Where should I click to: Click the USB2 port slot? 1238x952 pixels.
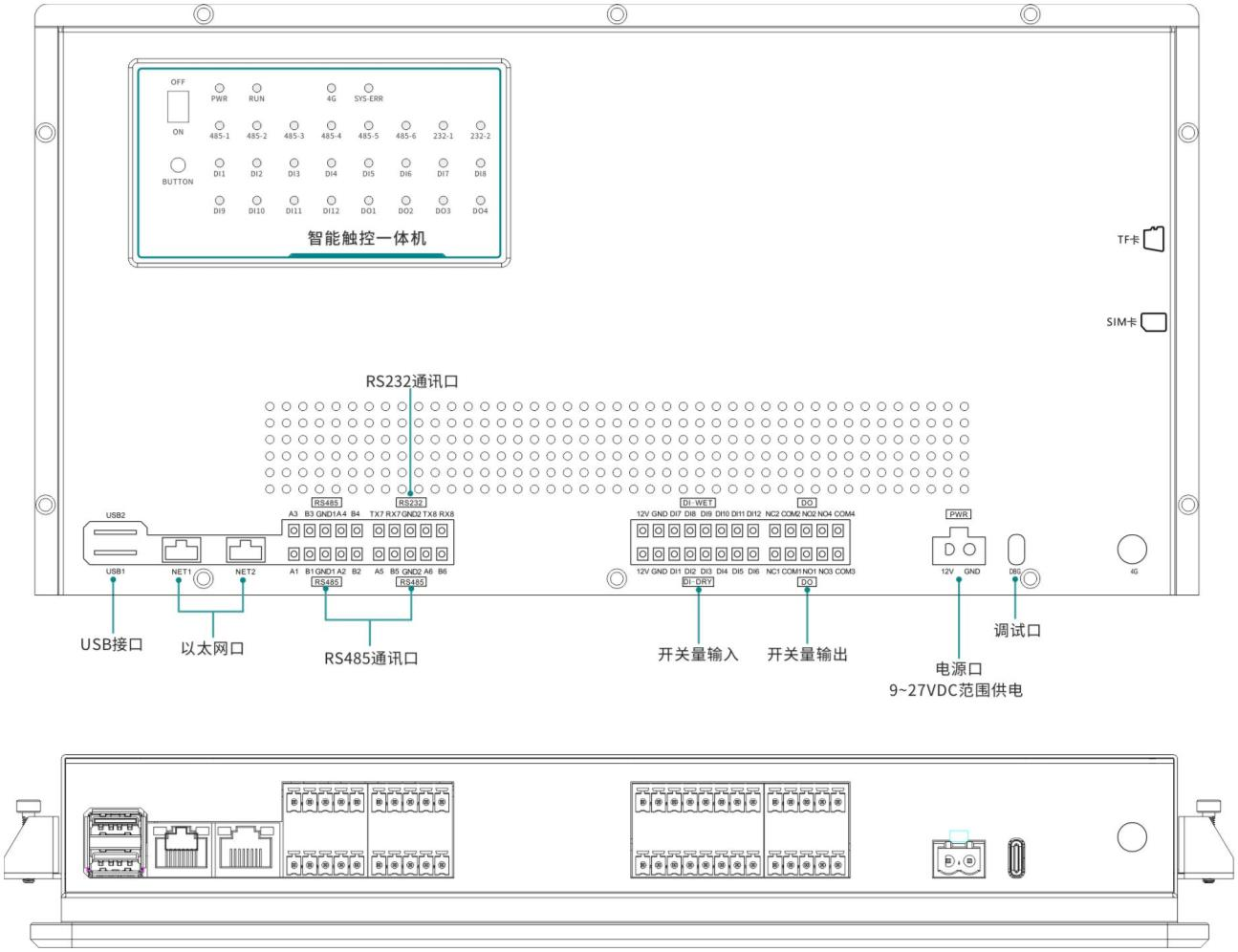tap(116, 530)
